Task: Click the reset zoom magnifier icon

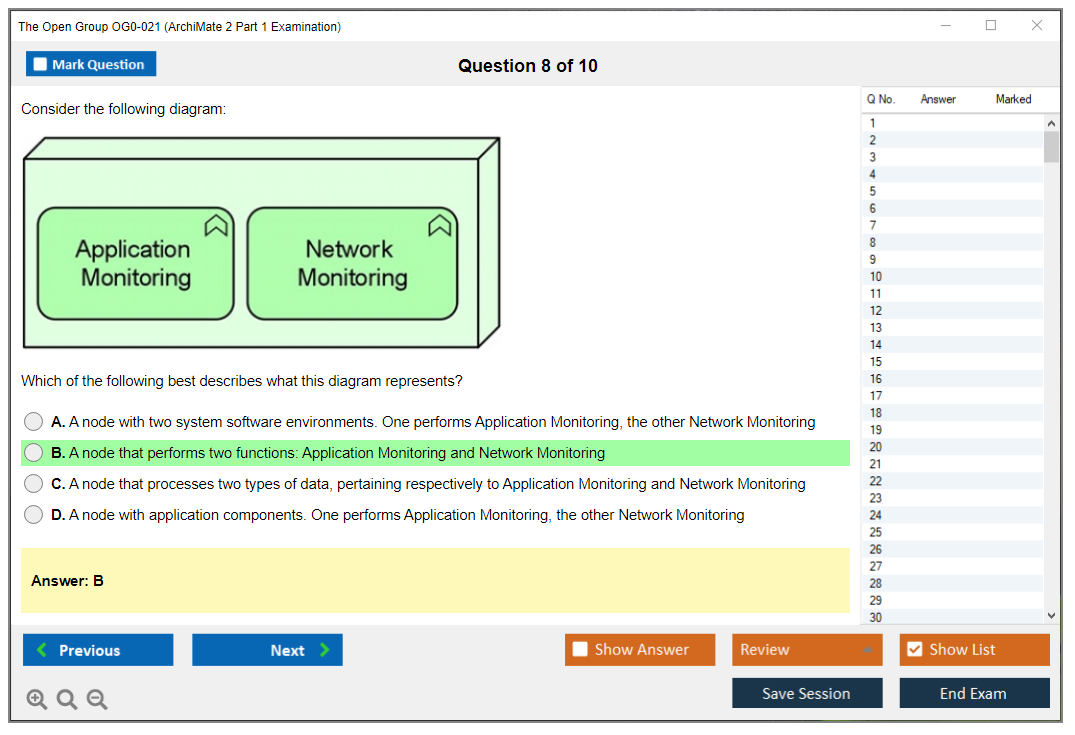Action: click(x=67, y=699)
